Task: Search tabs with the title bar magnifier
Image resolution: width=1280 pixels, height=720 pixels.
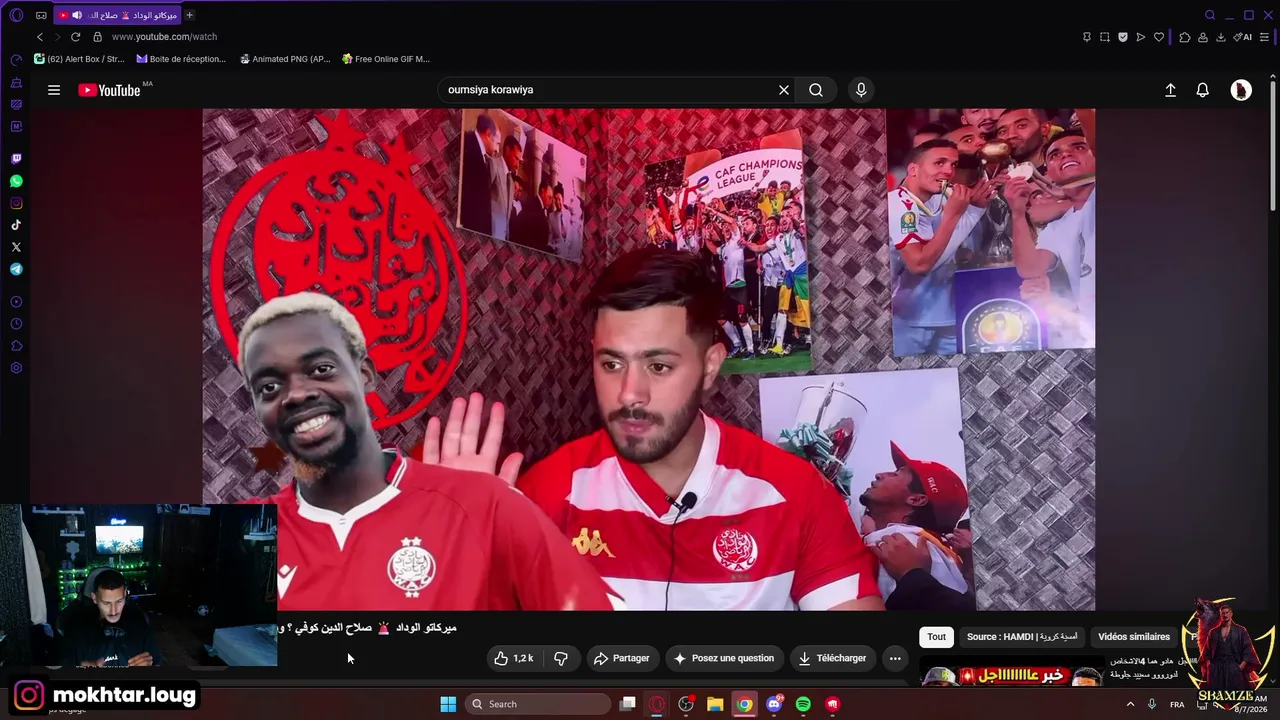Action: pyautogui.click(x=1210, y=15)
